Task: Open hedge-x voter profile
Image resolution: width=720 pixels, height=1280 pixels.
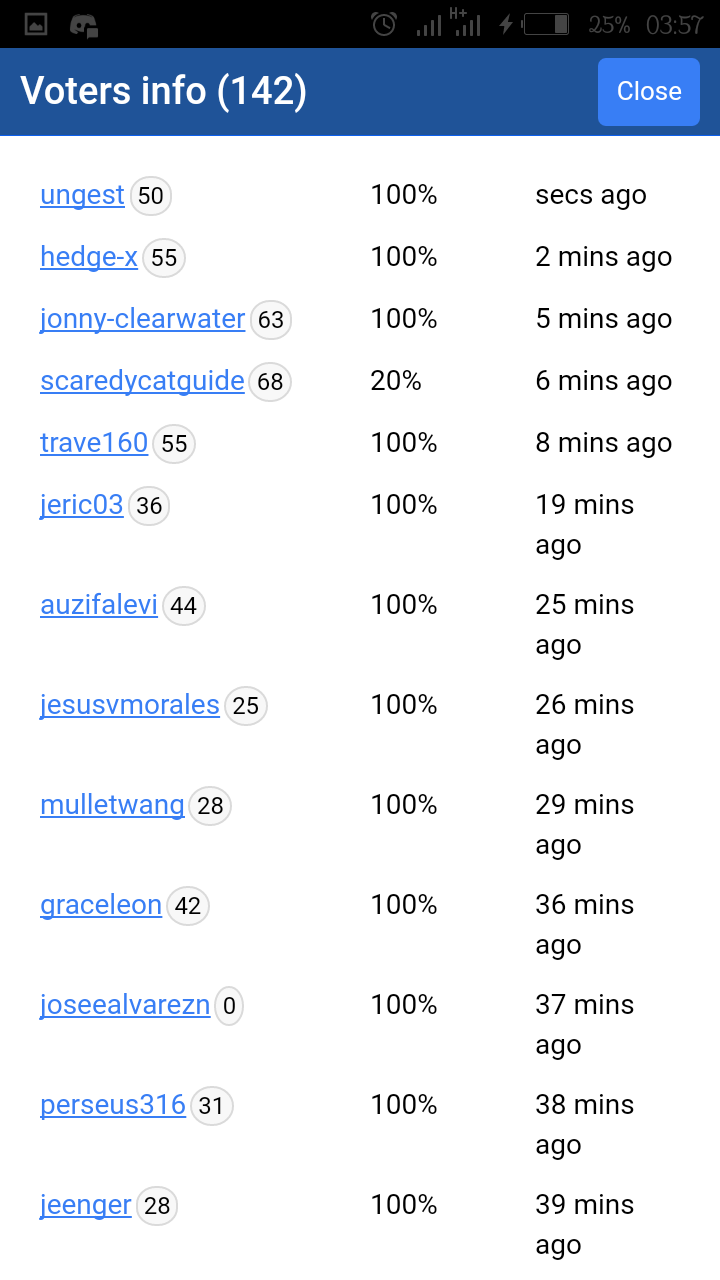Action: pyautogui.click(x=89, y=257)
